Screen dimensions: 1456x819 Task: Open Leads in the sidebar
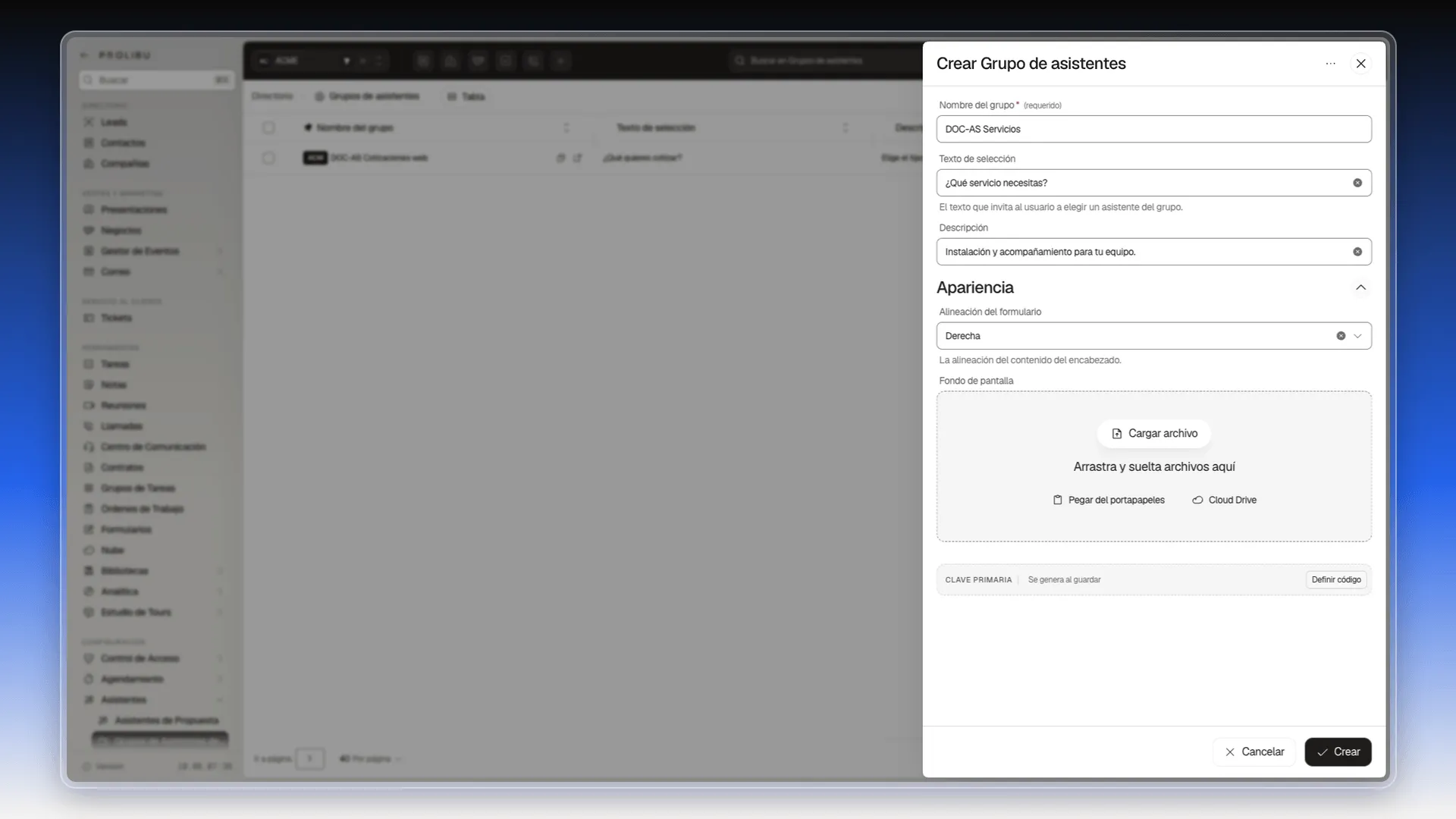click(x=114, y=122)
